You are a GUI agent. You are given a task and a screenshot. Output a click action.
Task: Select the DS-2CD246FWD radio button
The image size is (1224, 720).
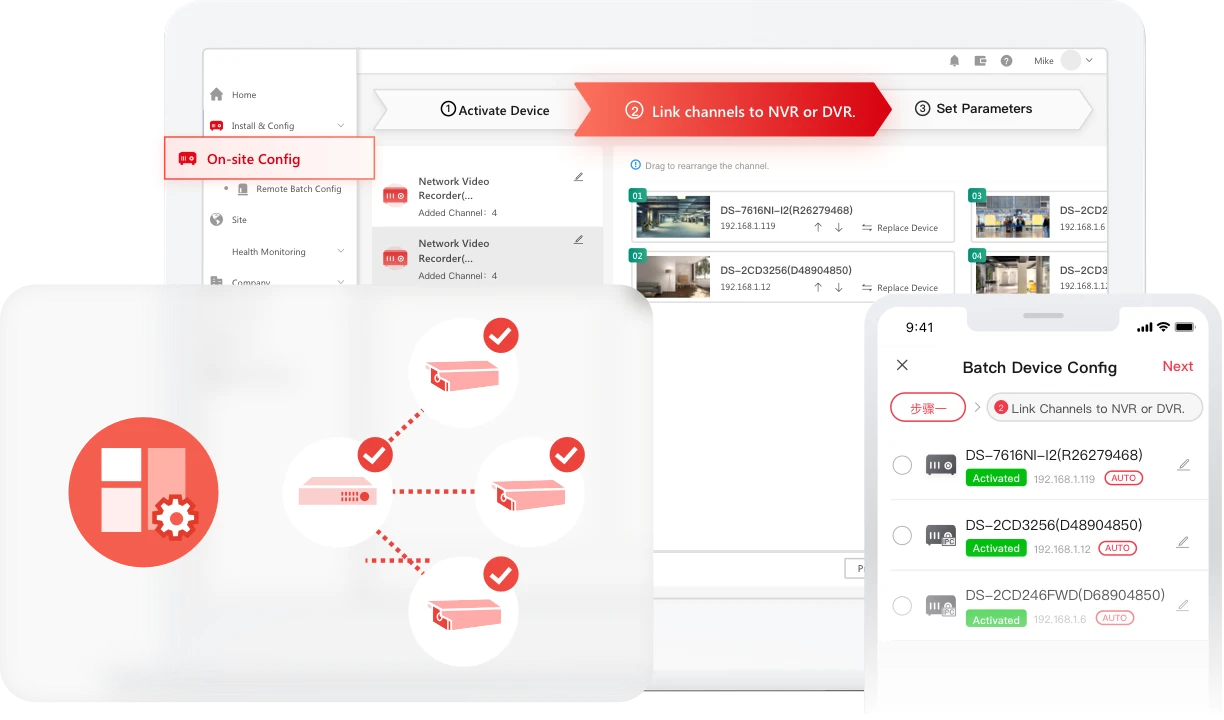click(902, 606)
